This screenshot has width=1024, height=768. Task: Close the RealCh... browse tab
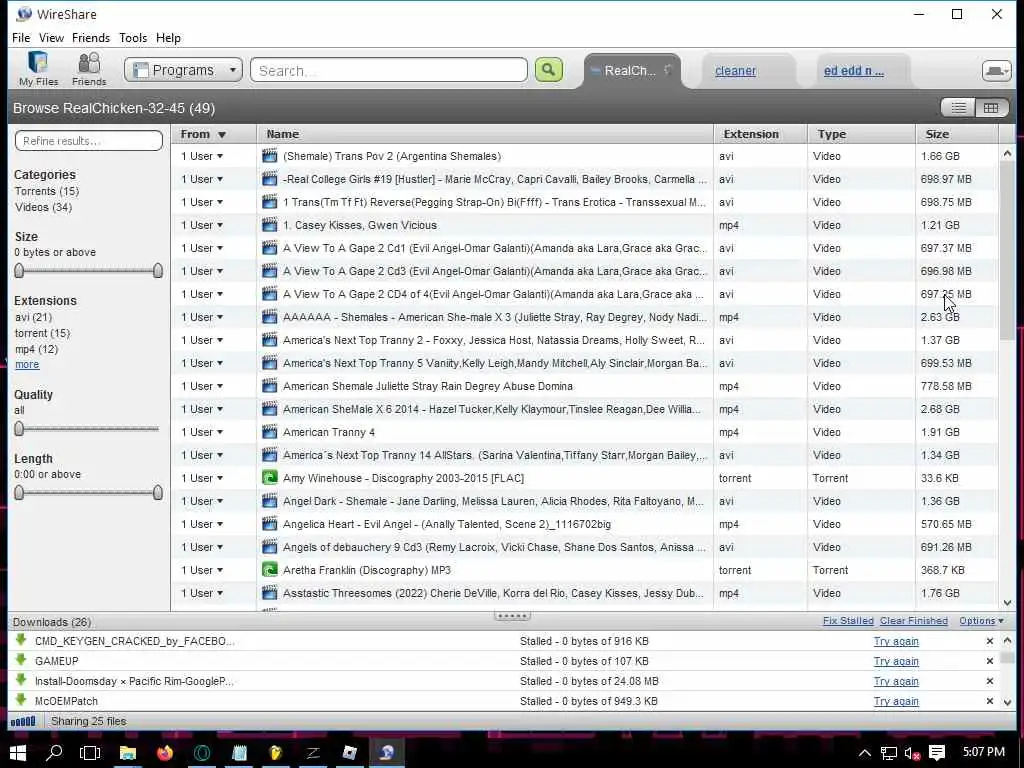click(x=668, y=69)
